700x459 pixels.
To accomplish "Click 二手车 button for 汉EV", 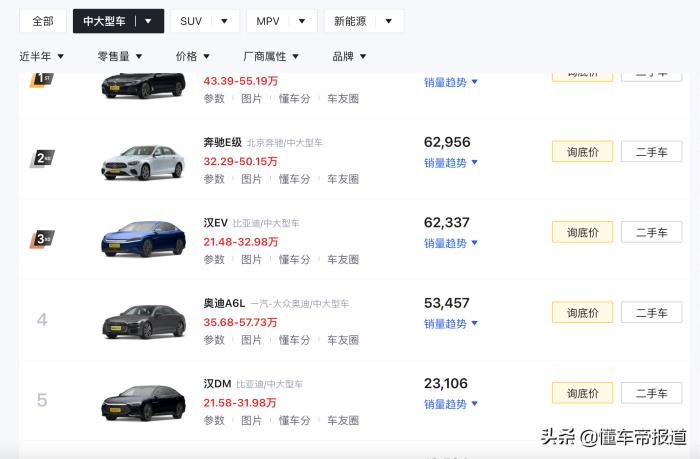I will click(x=651, y=232).
